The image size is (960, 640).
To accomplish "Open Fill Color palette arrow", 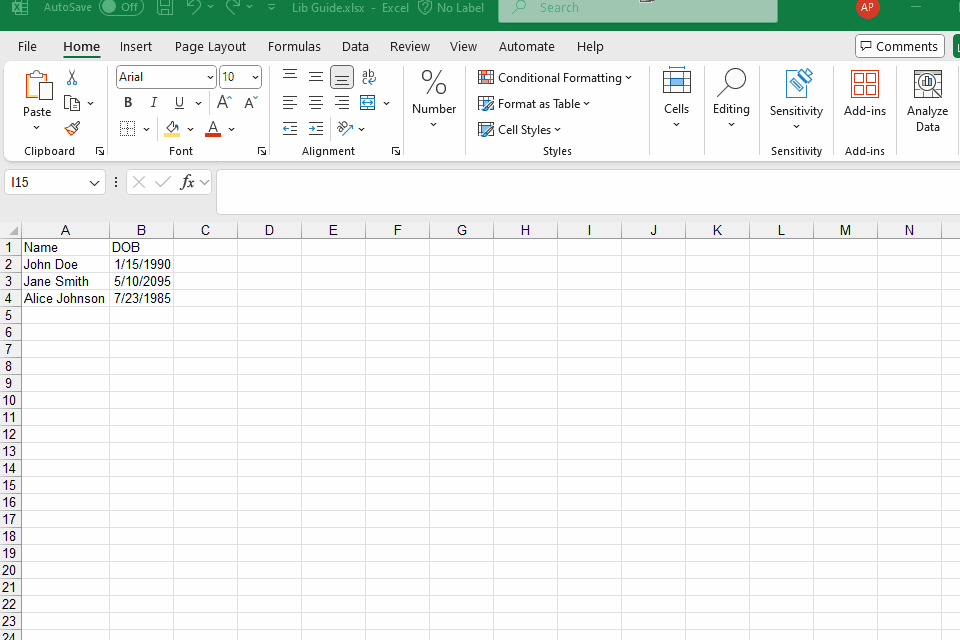I will (190, 129).
